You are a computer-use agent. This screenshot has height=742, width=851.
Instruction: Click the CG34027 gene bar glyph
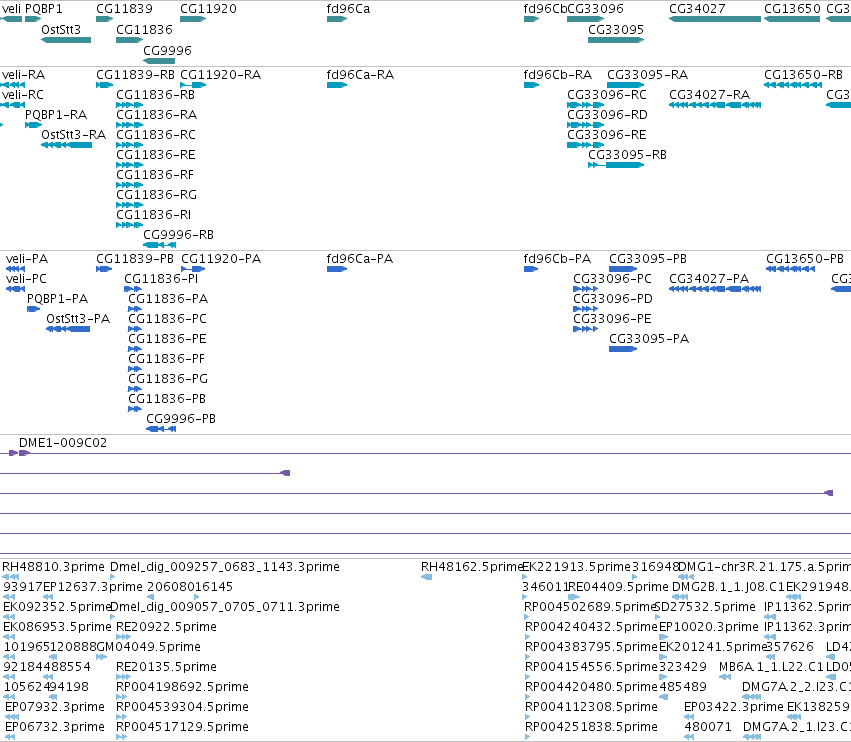pos(715,19)
